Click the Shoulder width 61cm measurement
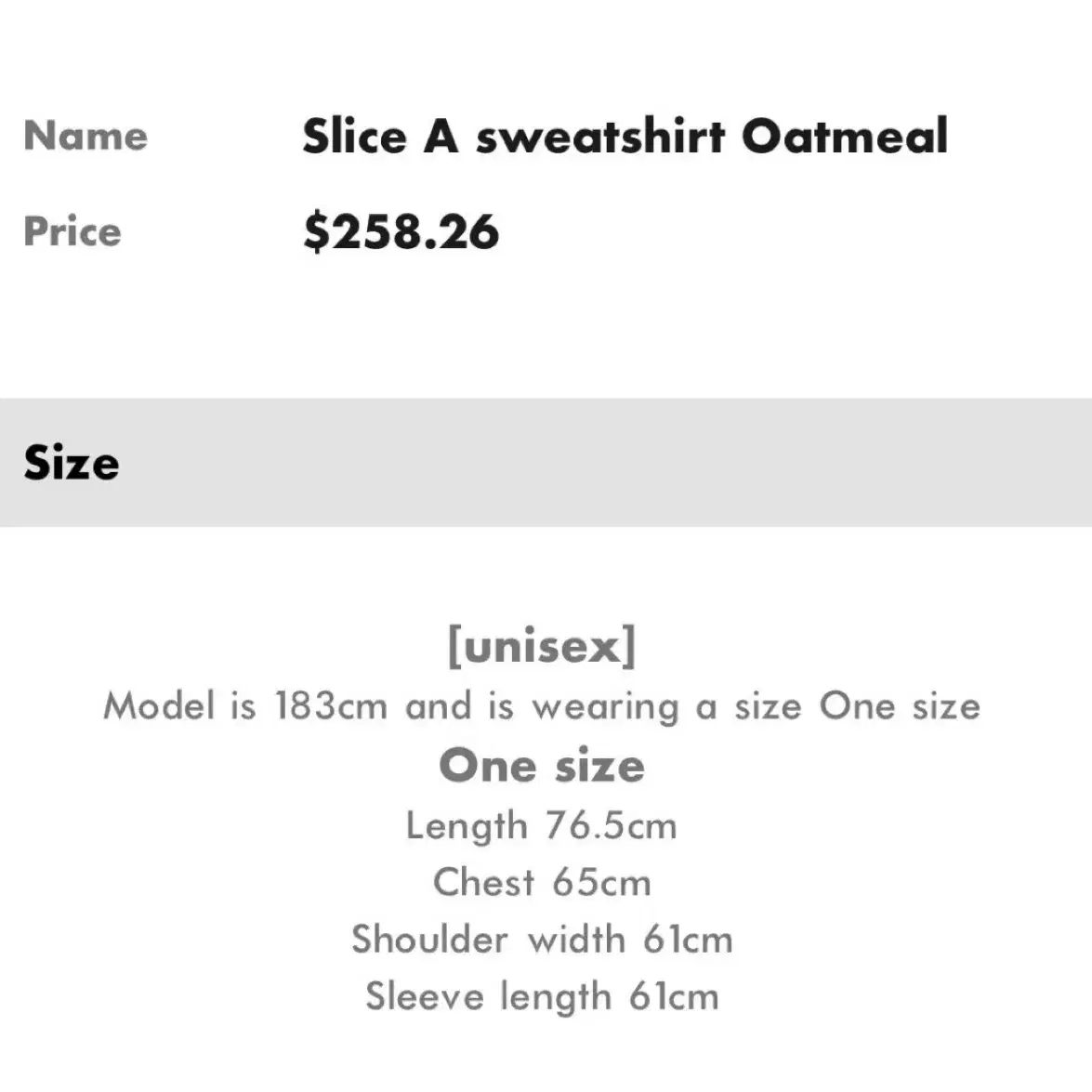The height and width of the screenshot is (1092, 1092). pyautogui.click(x=542, y=939)
